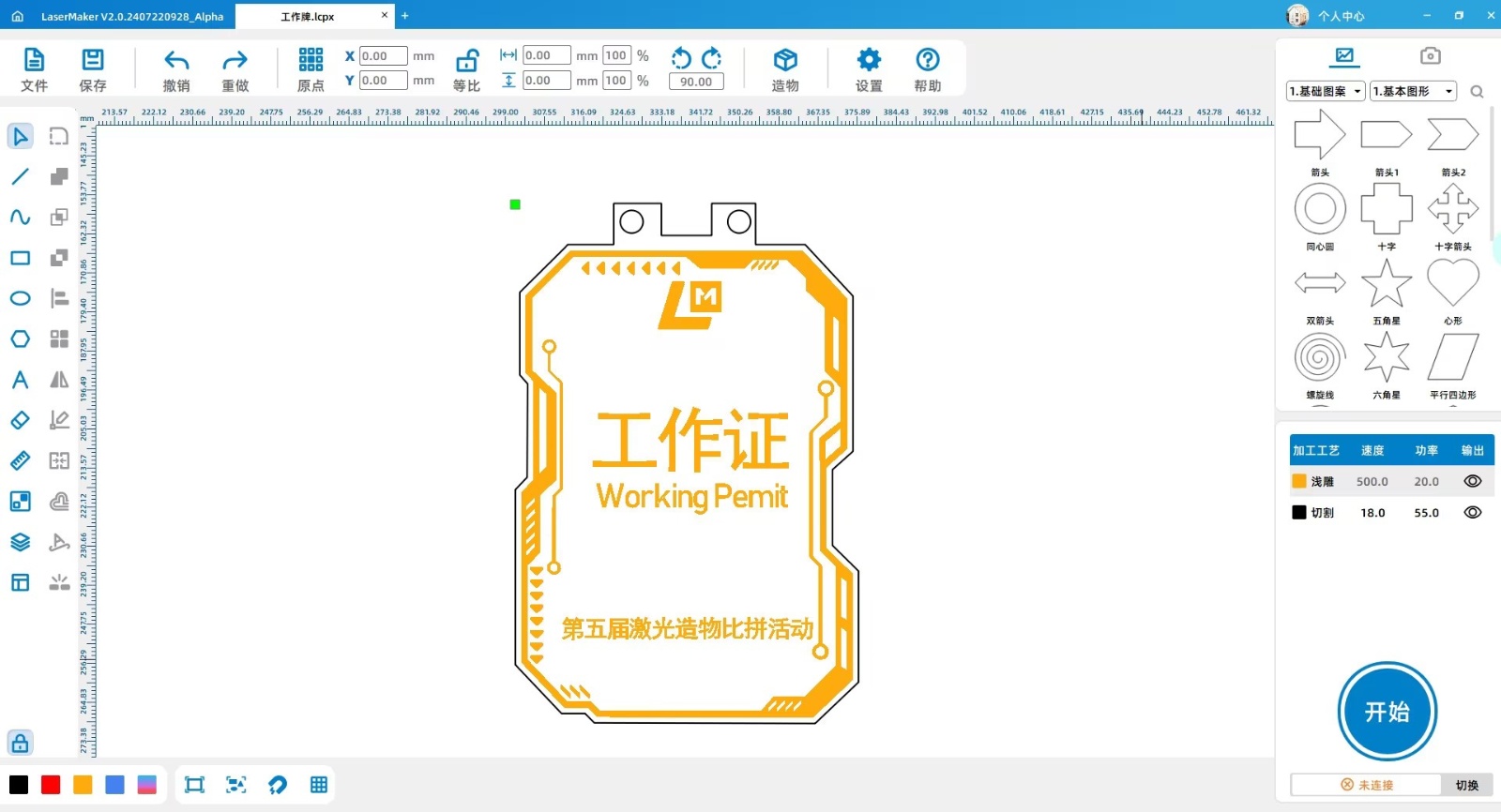Open the camera panel icon
1501x812 pixels.
1430,56
